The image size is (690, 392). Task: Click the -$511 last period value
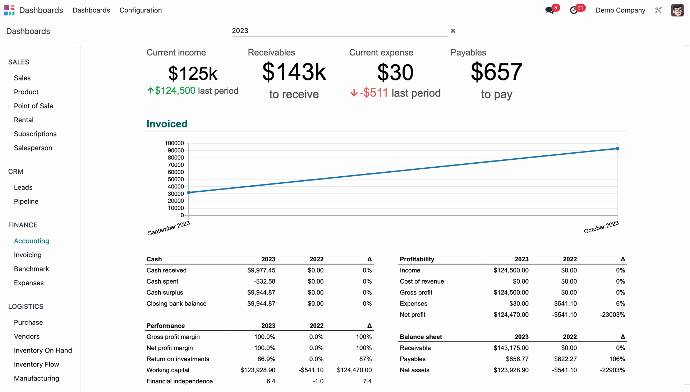click(374, 93)
